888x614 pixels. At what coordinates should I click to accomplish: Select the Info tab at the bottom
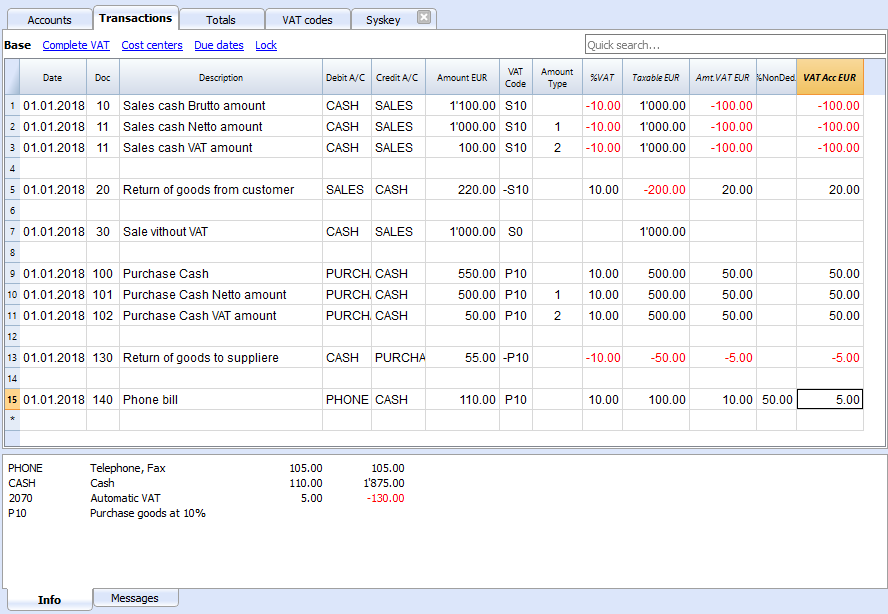tap(49, 600)
